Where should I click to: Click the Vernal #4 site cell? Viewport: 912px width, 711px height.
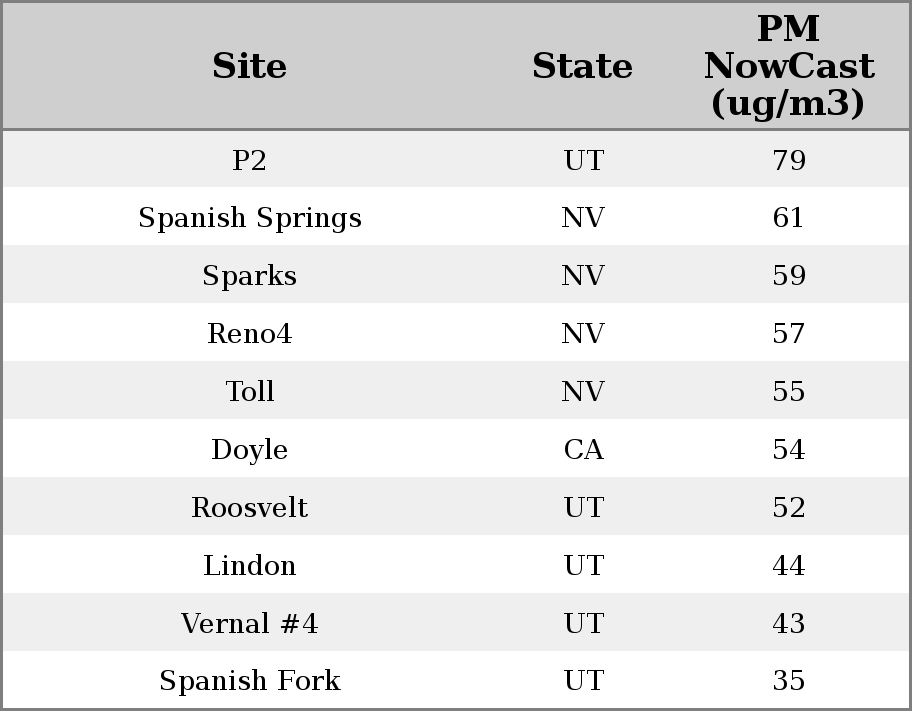[x=249, y=624]
